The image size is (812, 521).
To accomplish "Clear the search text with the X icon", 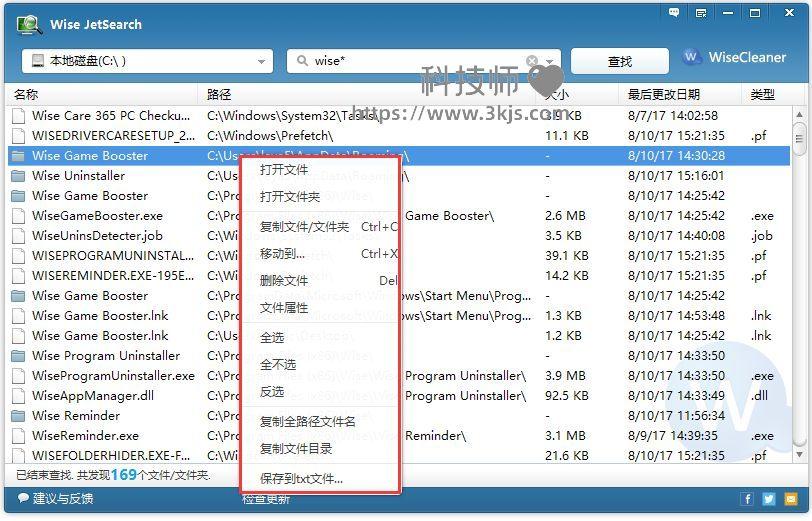I will pyautogui.click(x=532, y=61).
